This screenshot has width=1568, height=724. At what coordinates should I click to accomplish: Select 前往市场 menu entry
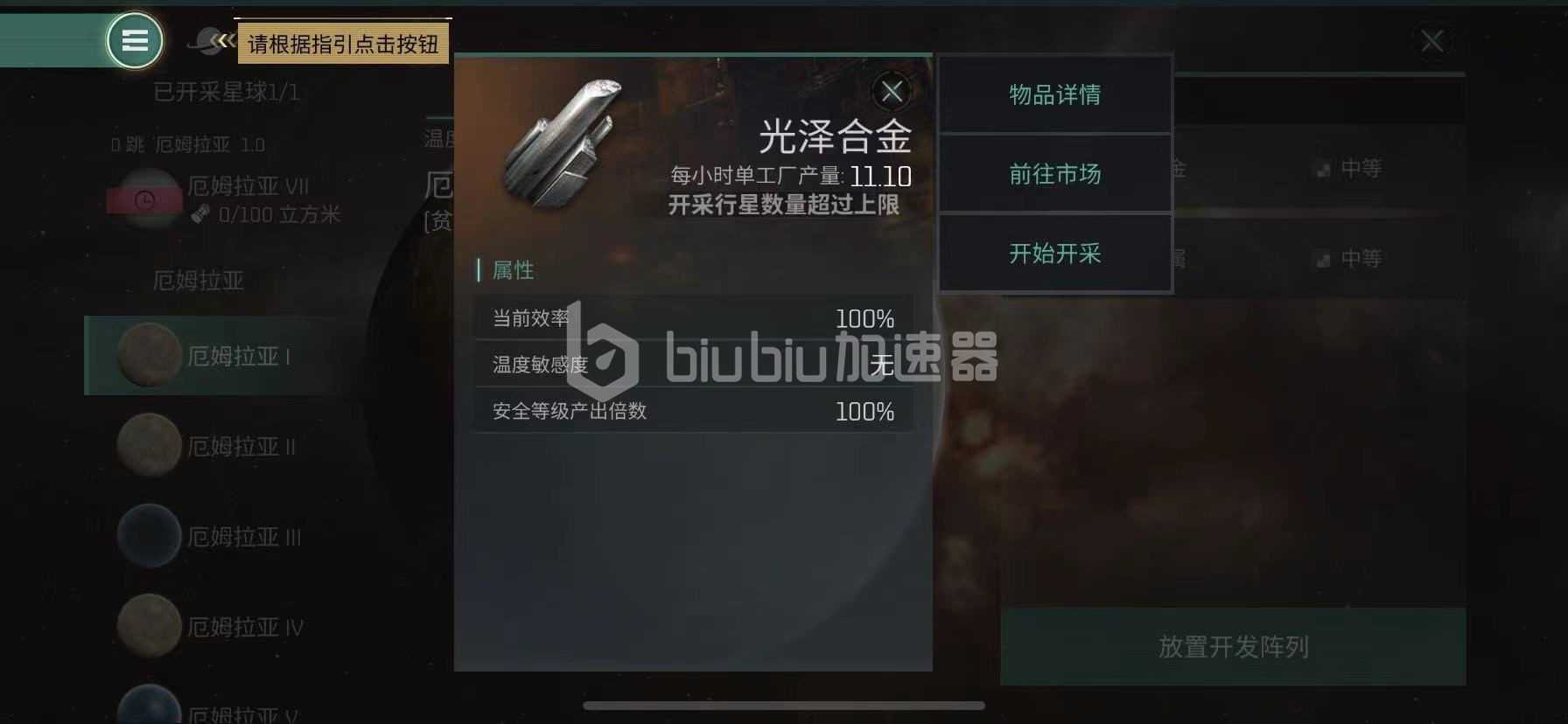point(1055,174)
